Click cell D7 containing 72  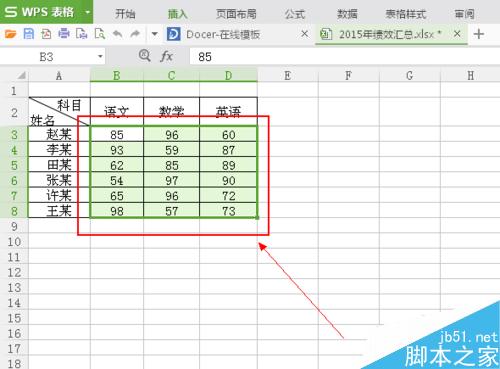228,196
